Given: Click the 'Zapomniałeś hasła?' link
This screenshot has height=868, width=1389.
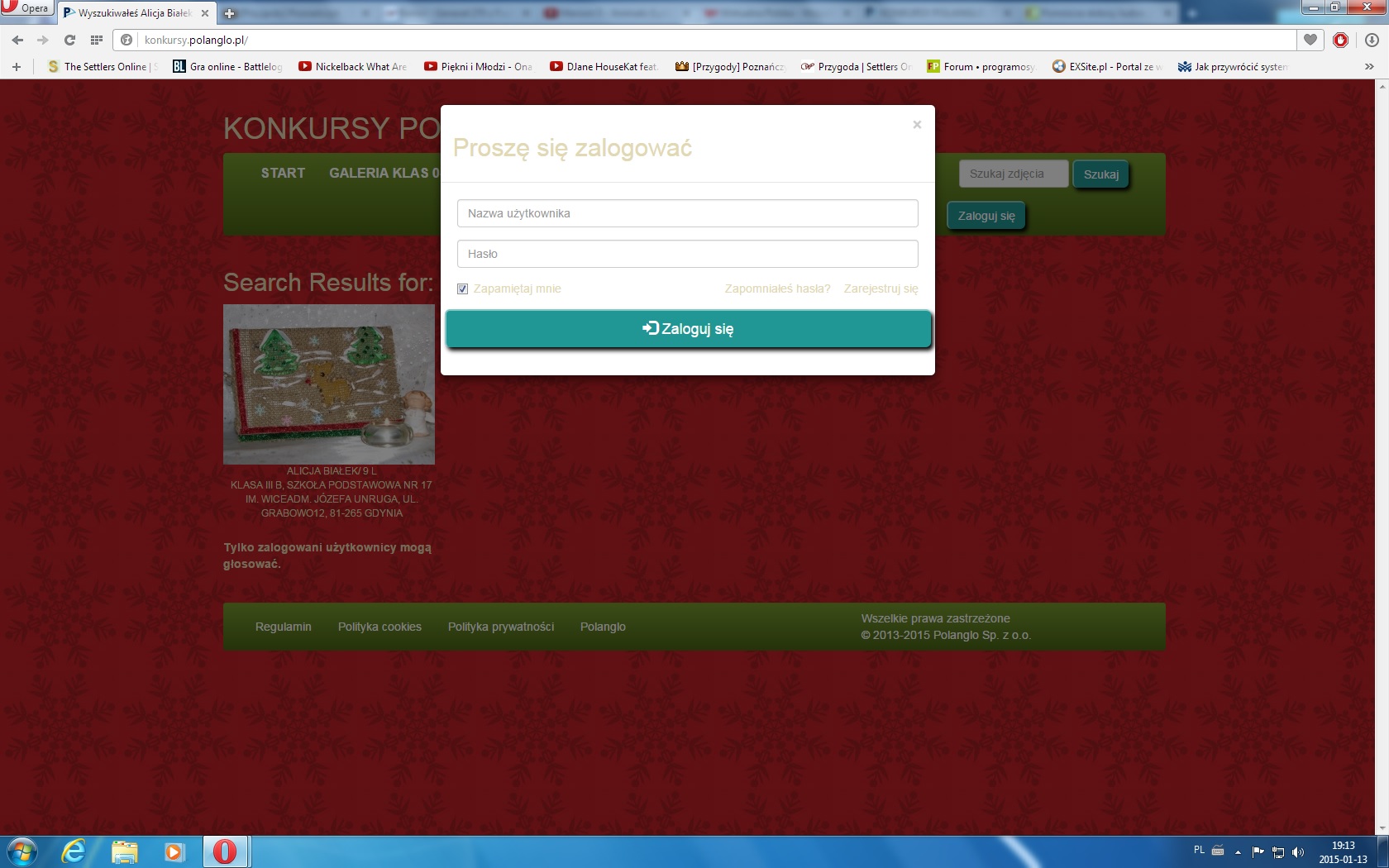Looking at the screenshot, I should (x=777, y=289).
